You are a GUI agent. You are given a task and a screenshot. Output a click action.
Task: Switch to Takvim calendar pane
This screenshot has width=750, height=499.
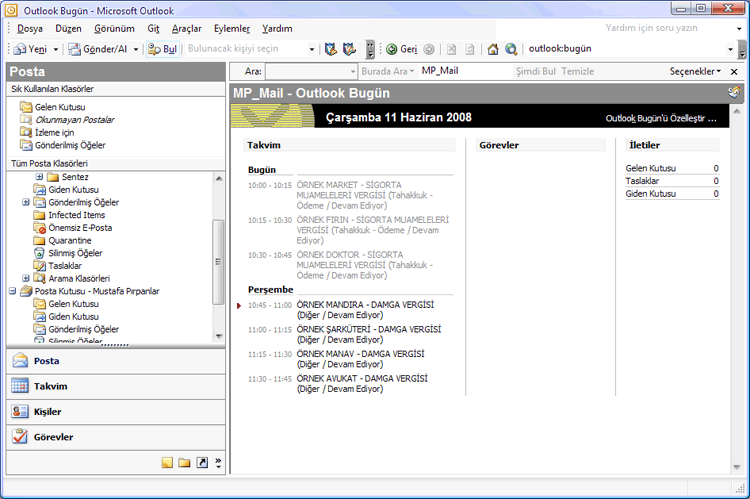116,387
